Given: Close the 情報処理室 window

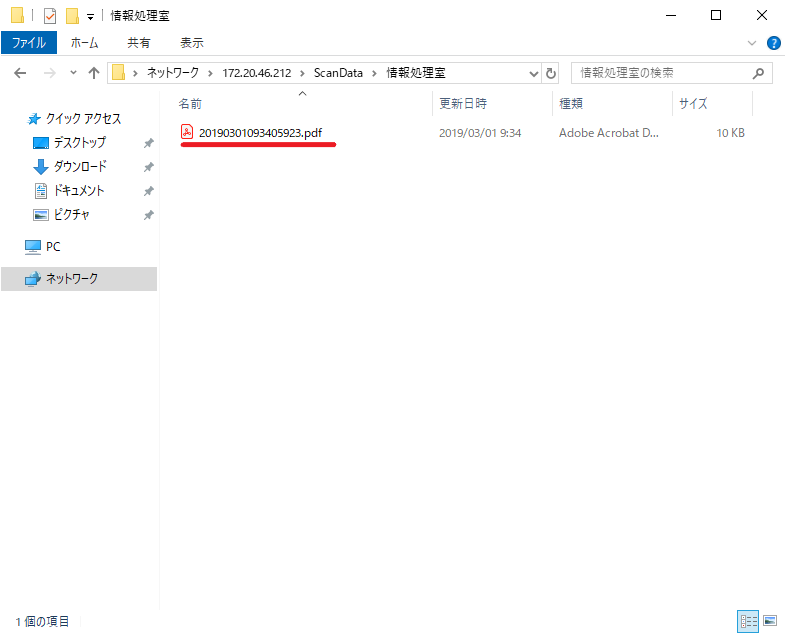Looking at the screenshot, I should pos(762,16).
